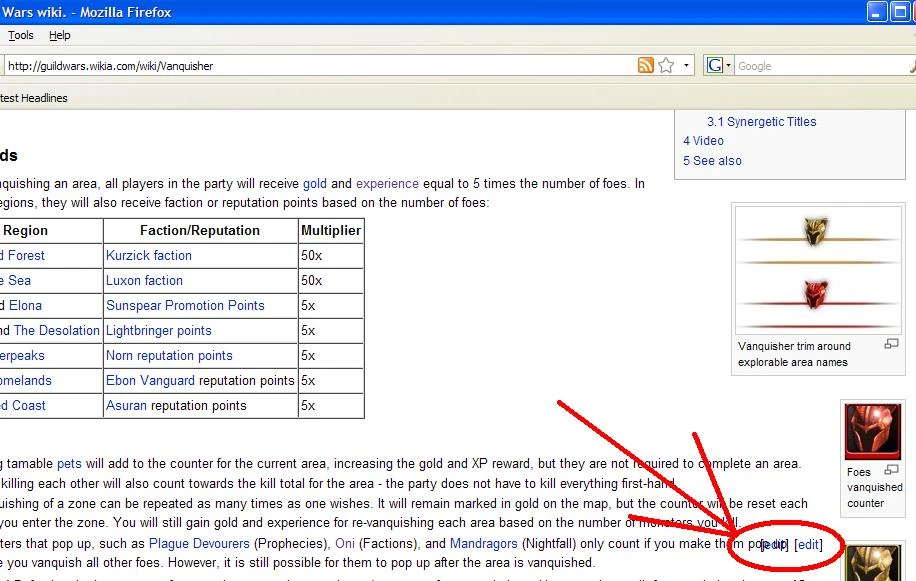Click the red helmet thumbnail image
The image size is (916, 581).
pyautogui.click(x=873, y=432)
